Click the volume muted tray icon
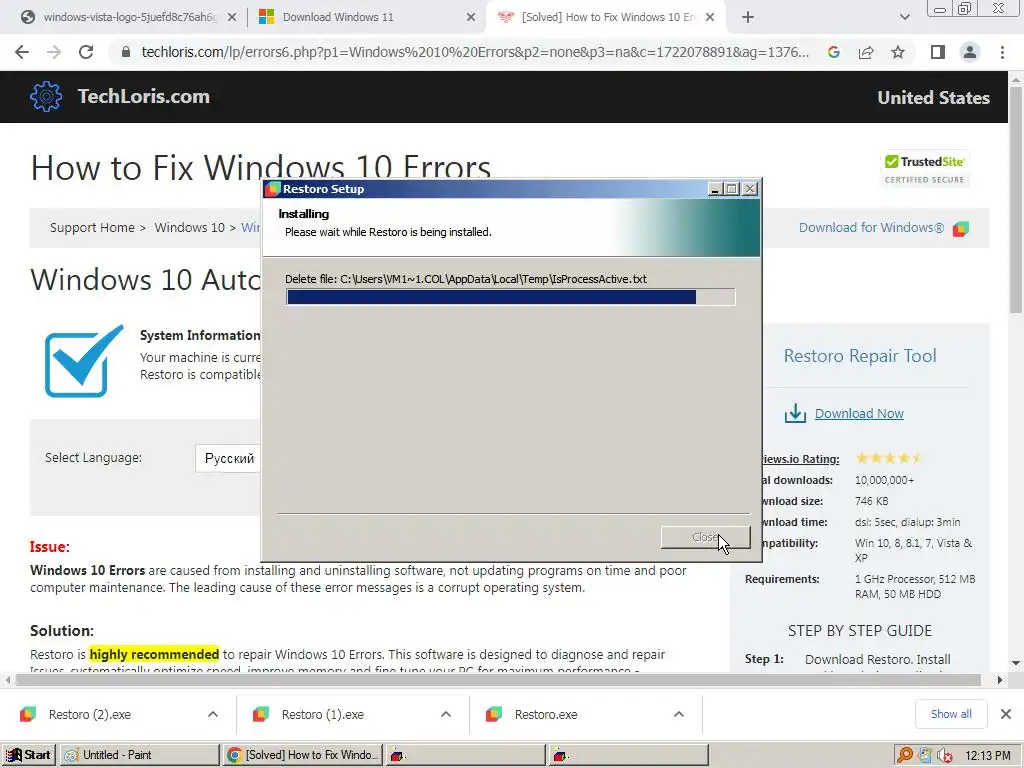 point(944,756)
